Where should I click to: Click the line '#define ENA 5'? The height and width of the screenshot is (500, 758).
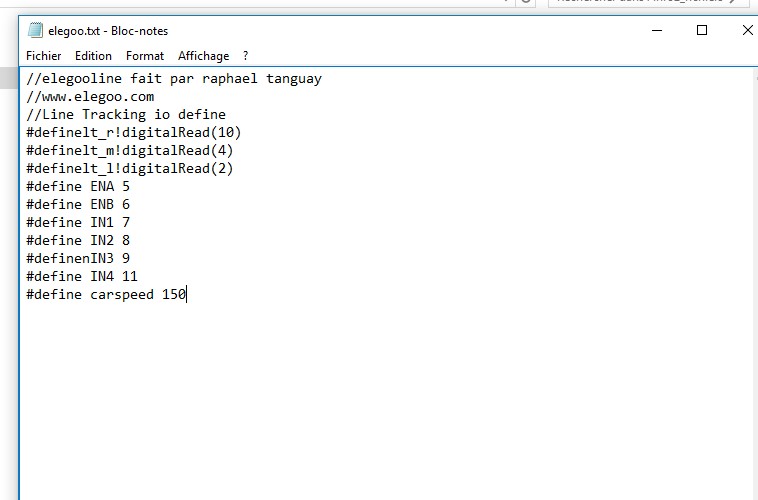click(78, 186)
